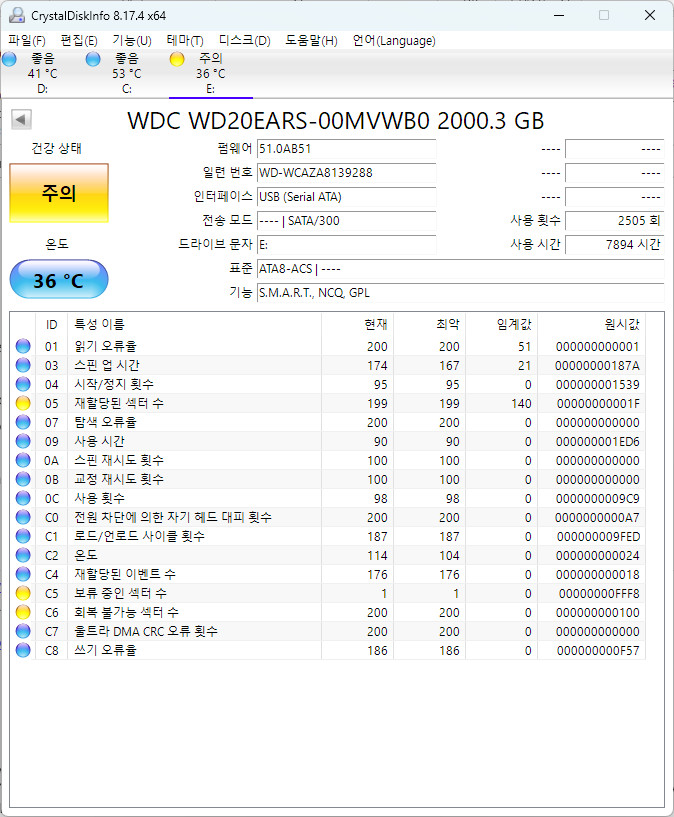Click the 임계값 column header

coord(501,325)
